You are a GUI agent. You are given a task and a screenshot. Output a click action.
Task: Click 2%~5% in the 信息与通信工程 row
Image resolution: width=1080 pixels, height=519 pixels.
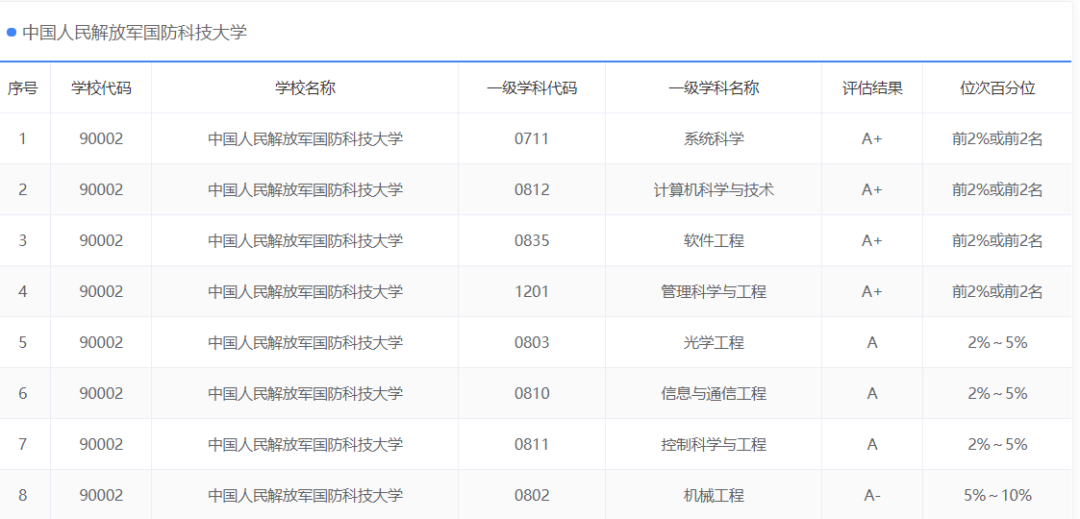point(997,394)
